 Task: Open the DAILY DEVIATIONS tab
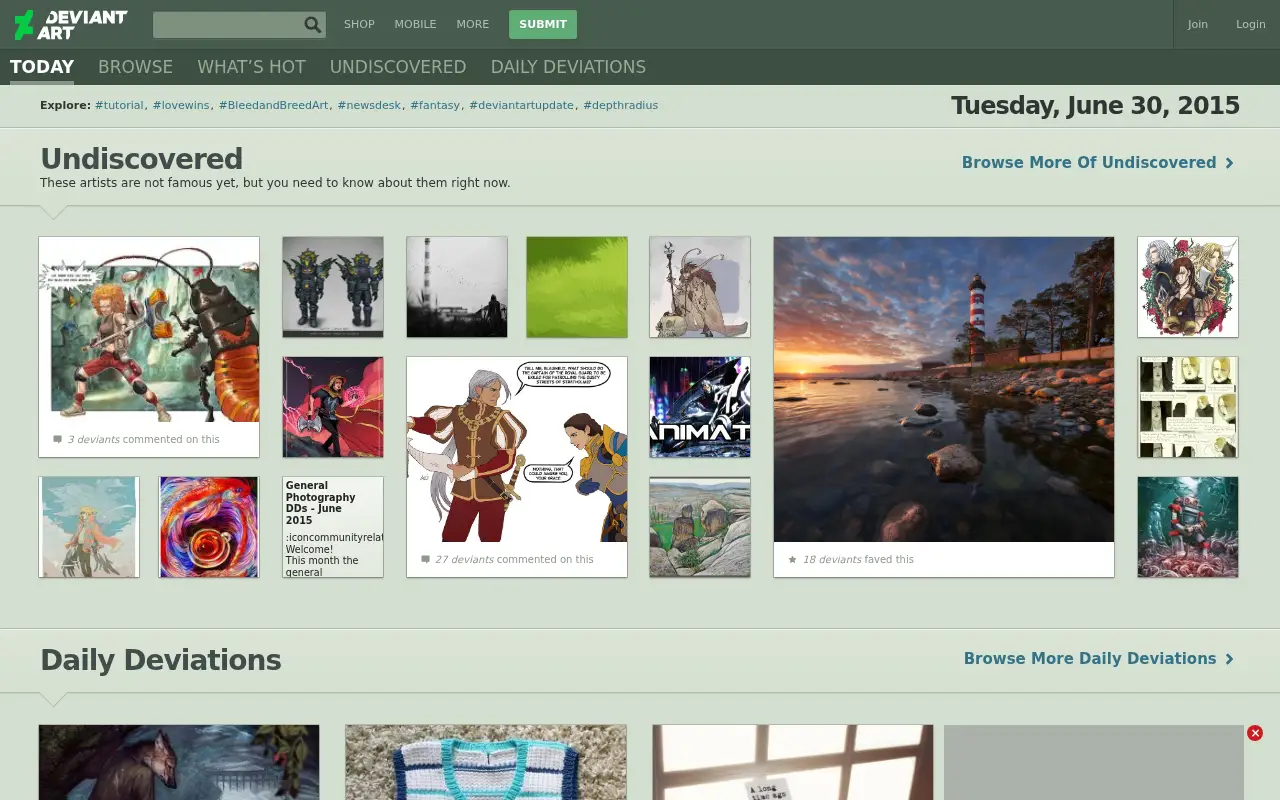[x=568, y=67]
